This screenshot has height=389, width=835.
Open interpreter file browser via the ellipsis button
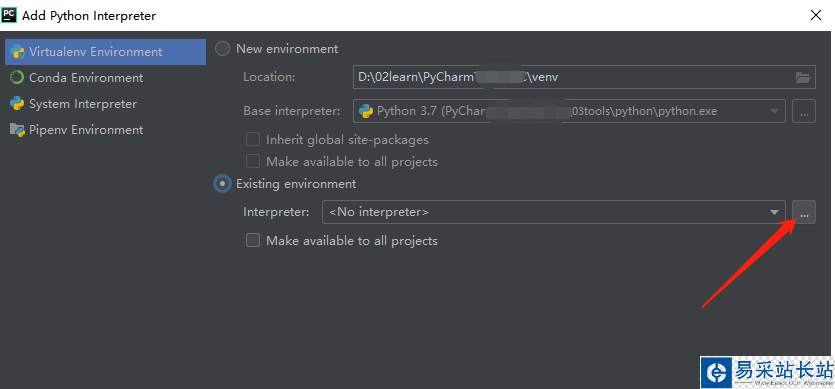(x=804, y=213)
